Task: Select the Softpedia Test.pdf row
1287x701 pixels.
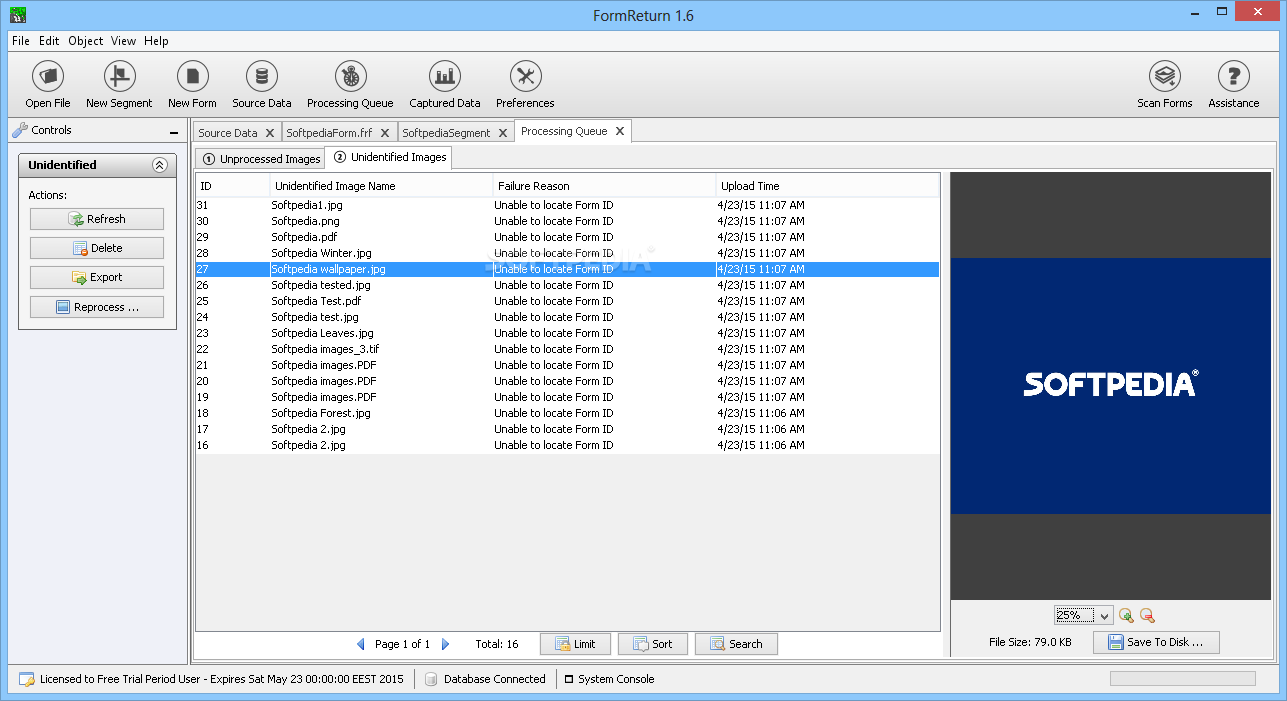Action: pyautogui.click(x=567, y=301)
